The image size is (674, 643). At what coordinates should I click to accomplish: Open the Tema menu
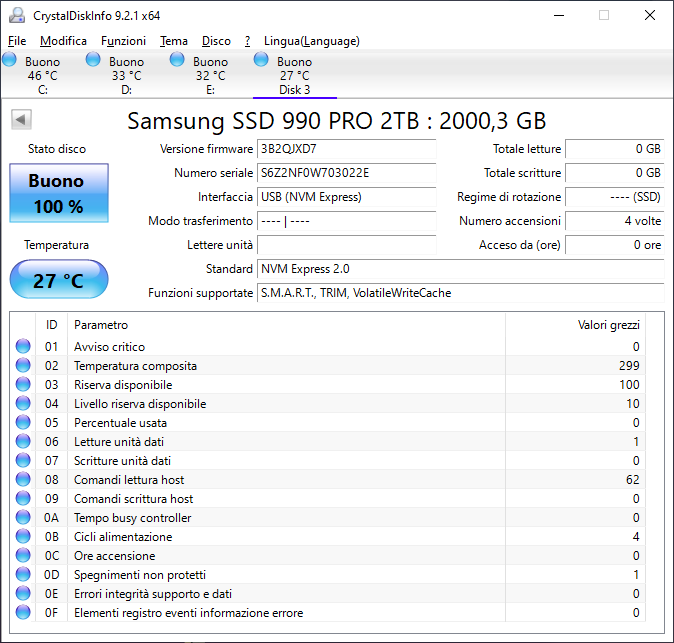pyautogui.click(x=174, y=41)
